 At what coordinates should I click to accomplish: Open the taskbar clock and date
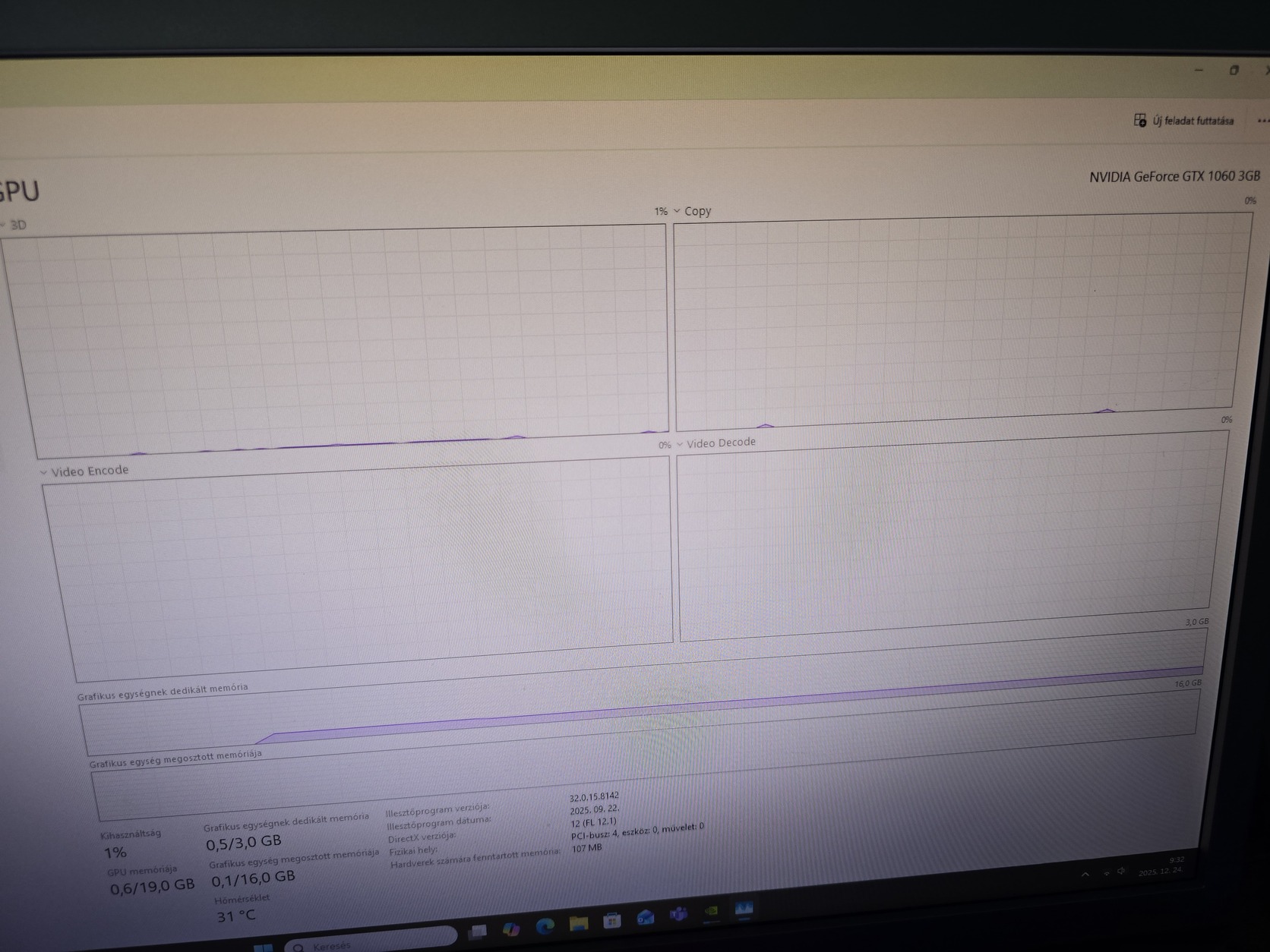point(1161,866)
